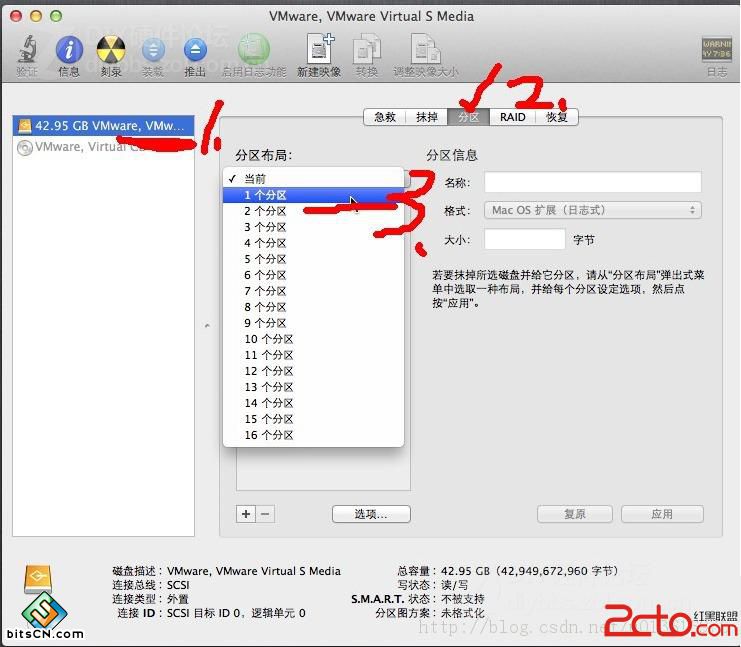The height and width of the screenshot is (647, 741).
Task: Choose 5 个分区 from layout menu
Action: [313, 259]
